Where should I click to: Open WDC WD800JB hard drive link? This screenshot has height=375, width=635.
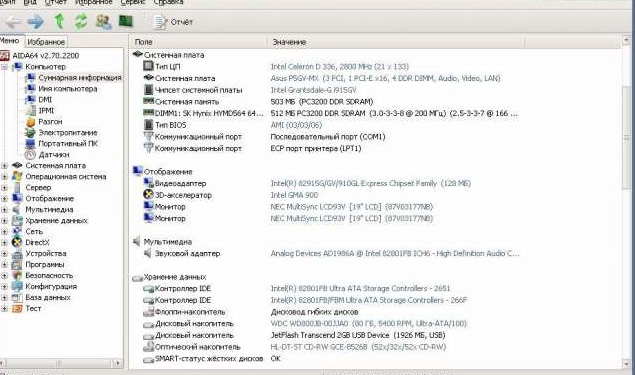pos(369,324)
